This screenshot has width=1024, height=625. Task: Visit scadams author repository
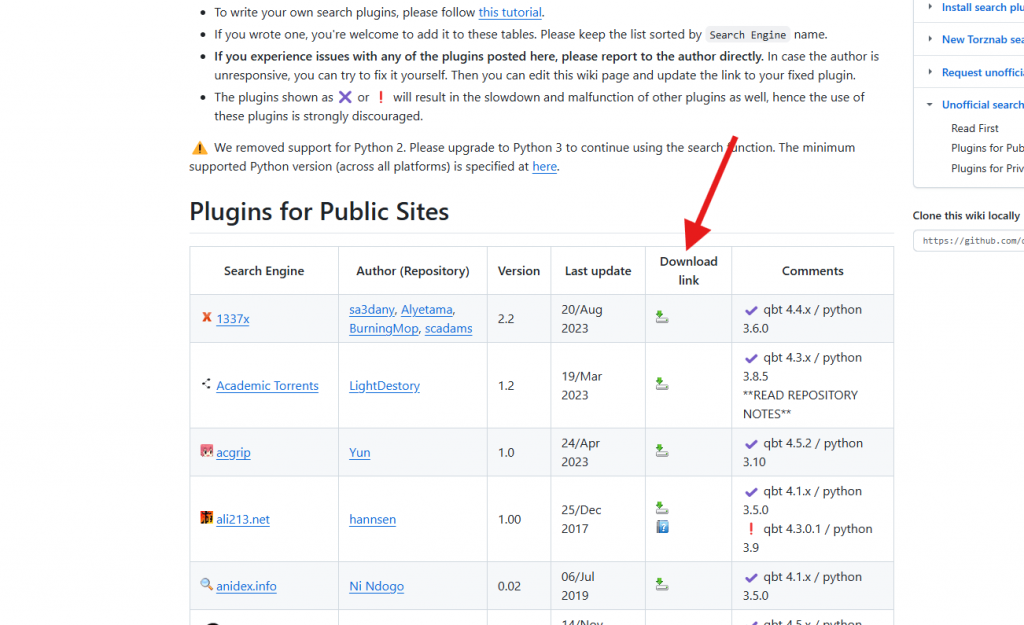tap(448, 329)
